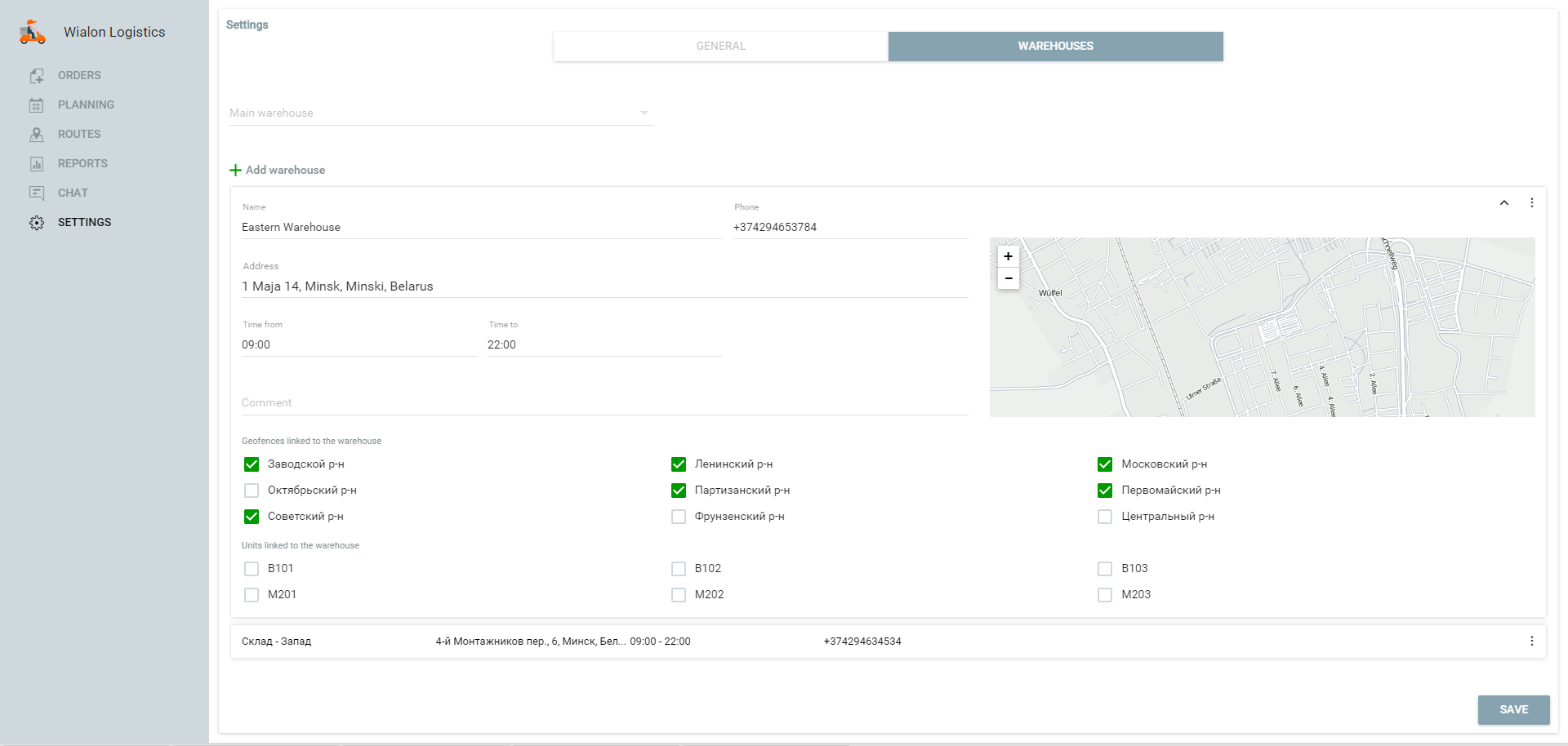Click the Routes icon in sidebar

[37, 135]
